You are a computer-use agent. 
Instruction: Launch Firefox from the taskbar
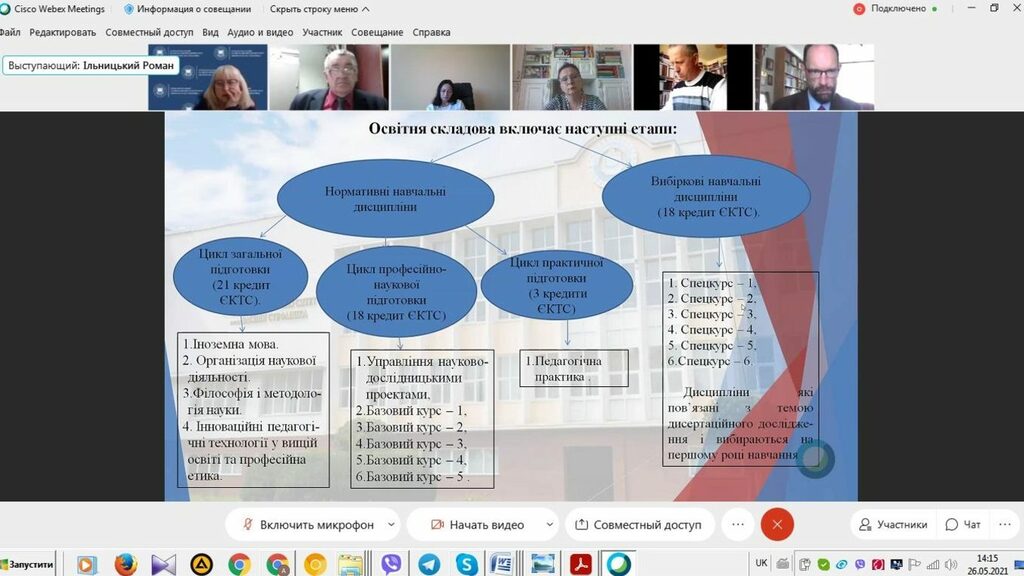125,564
